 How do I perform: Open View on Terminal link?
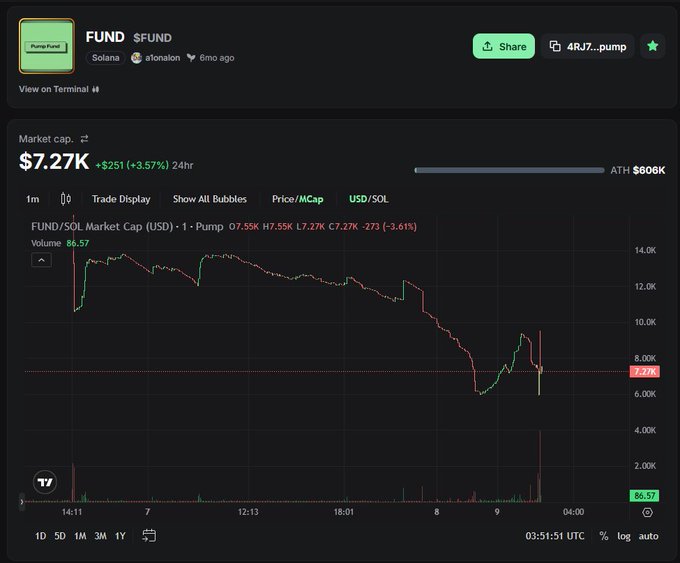[59, 89]
